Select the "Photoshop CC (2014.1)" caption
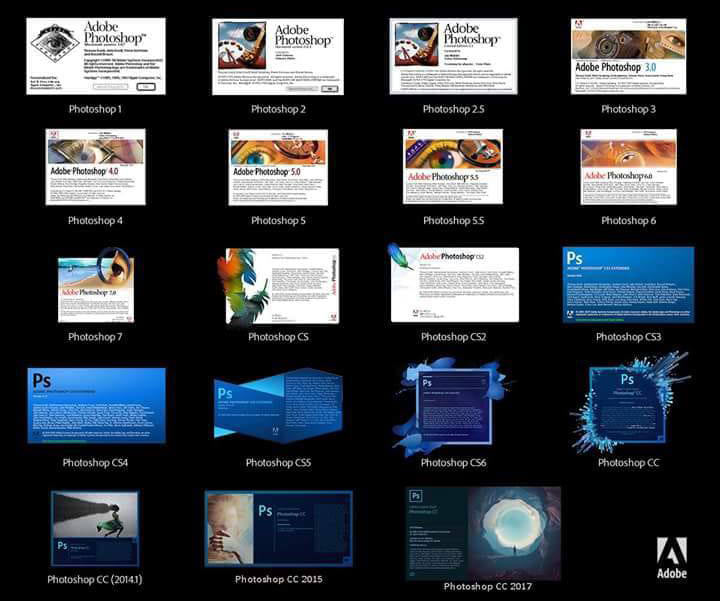Image resolution: width=720 pixels, height=601 pixels. click(95, 579)
